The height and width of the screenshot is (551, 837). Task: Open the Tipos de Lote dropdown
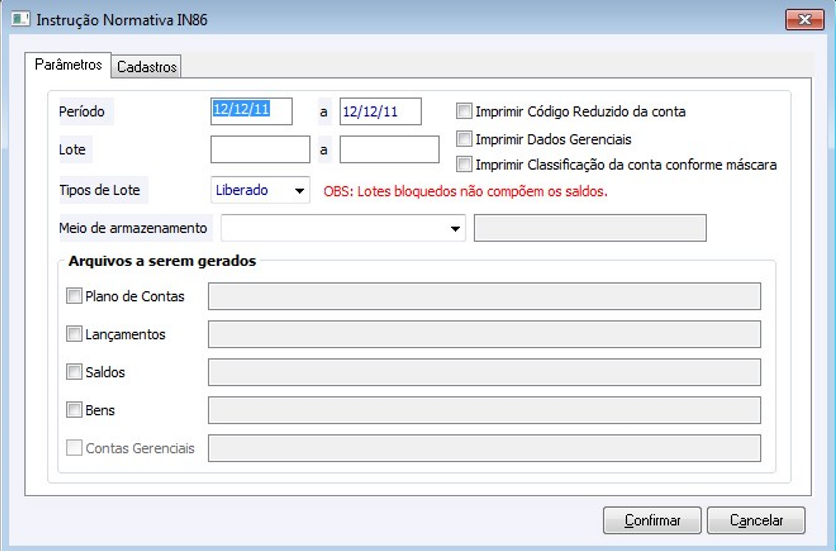pos(260,190)
